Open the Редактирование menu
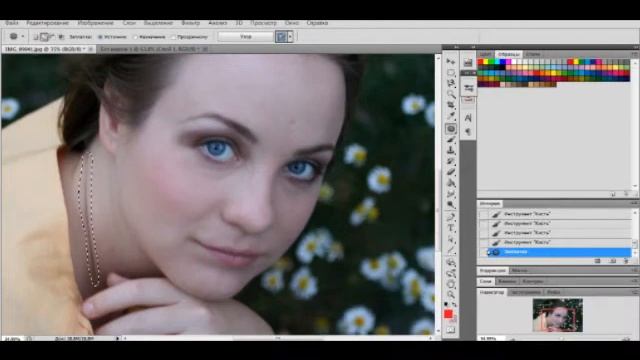This screenshot has width=640, height=360. pyautogui.click(x=47, y=23)
